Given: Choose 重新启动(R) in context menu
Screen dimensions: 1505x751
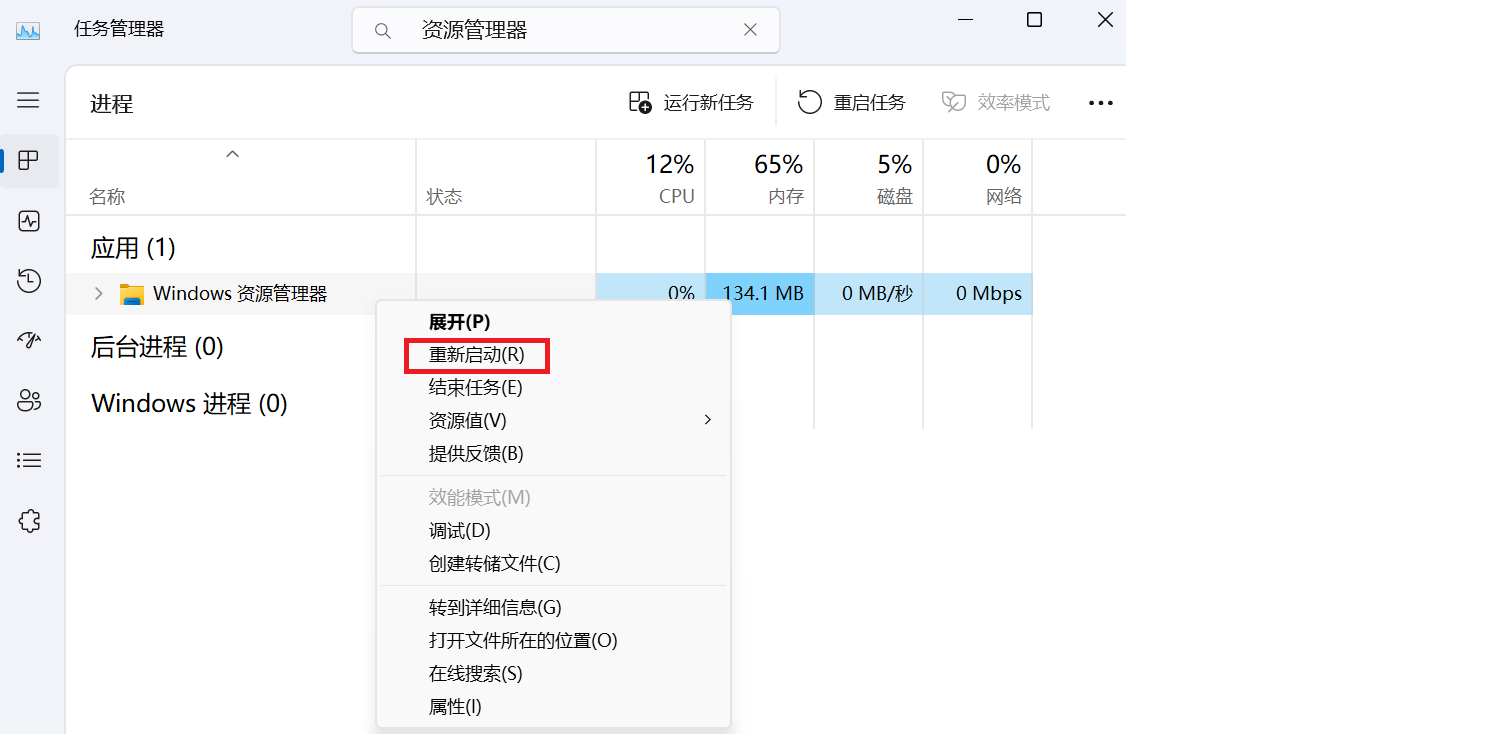Looking at the screenshot, I should coord(477,355).
